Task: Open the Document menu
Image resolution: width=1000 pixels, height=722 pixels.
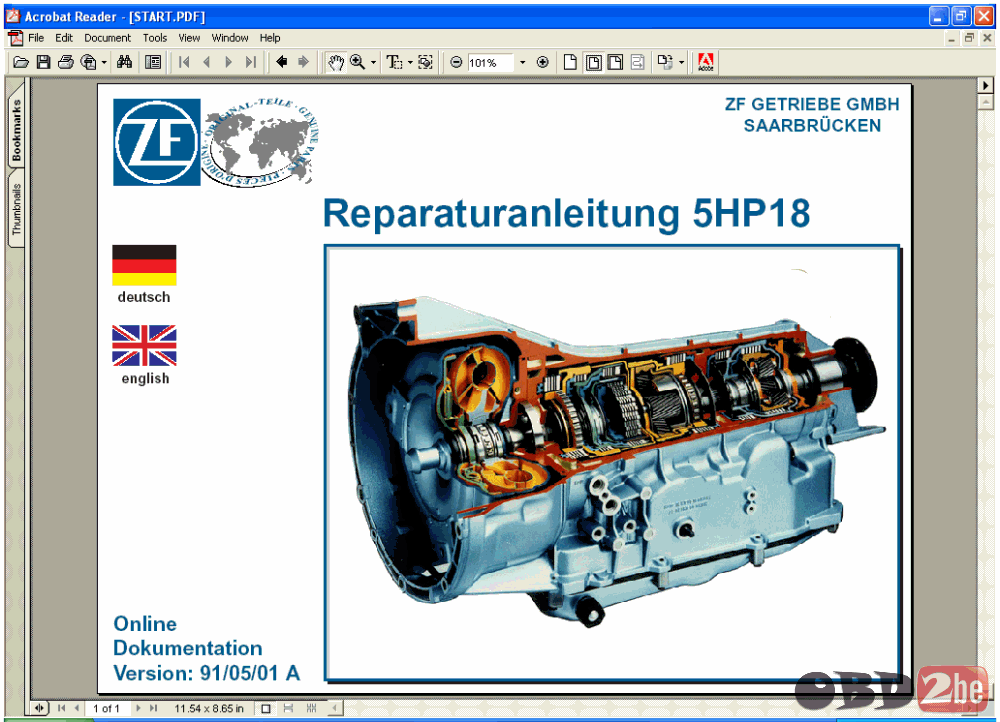Action: pos(107,38)
